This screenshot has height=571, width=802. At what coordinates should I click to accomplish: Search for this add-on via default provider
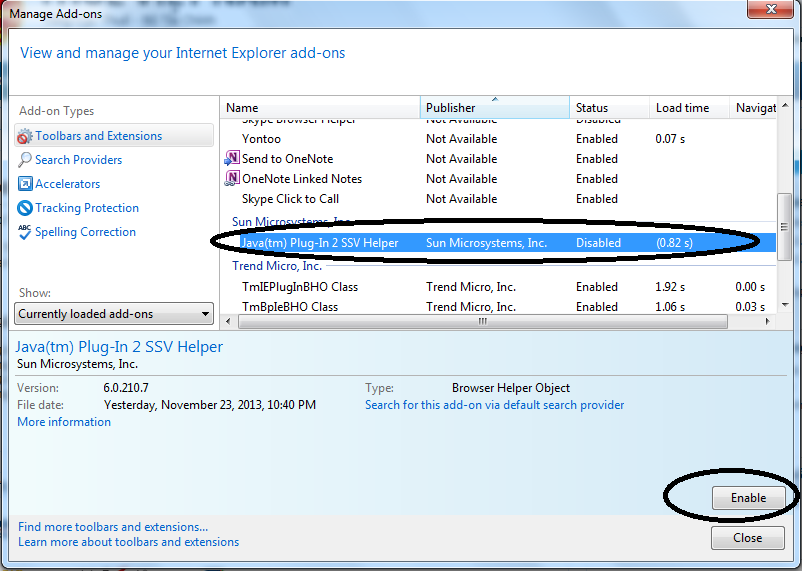(495, 405)
